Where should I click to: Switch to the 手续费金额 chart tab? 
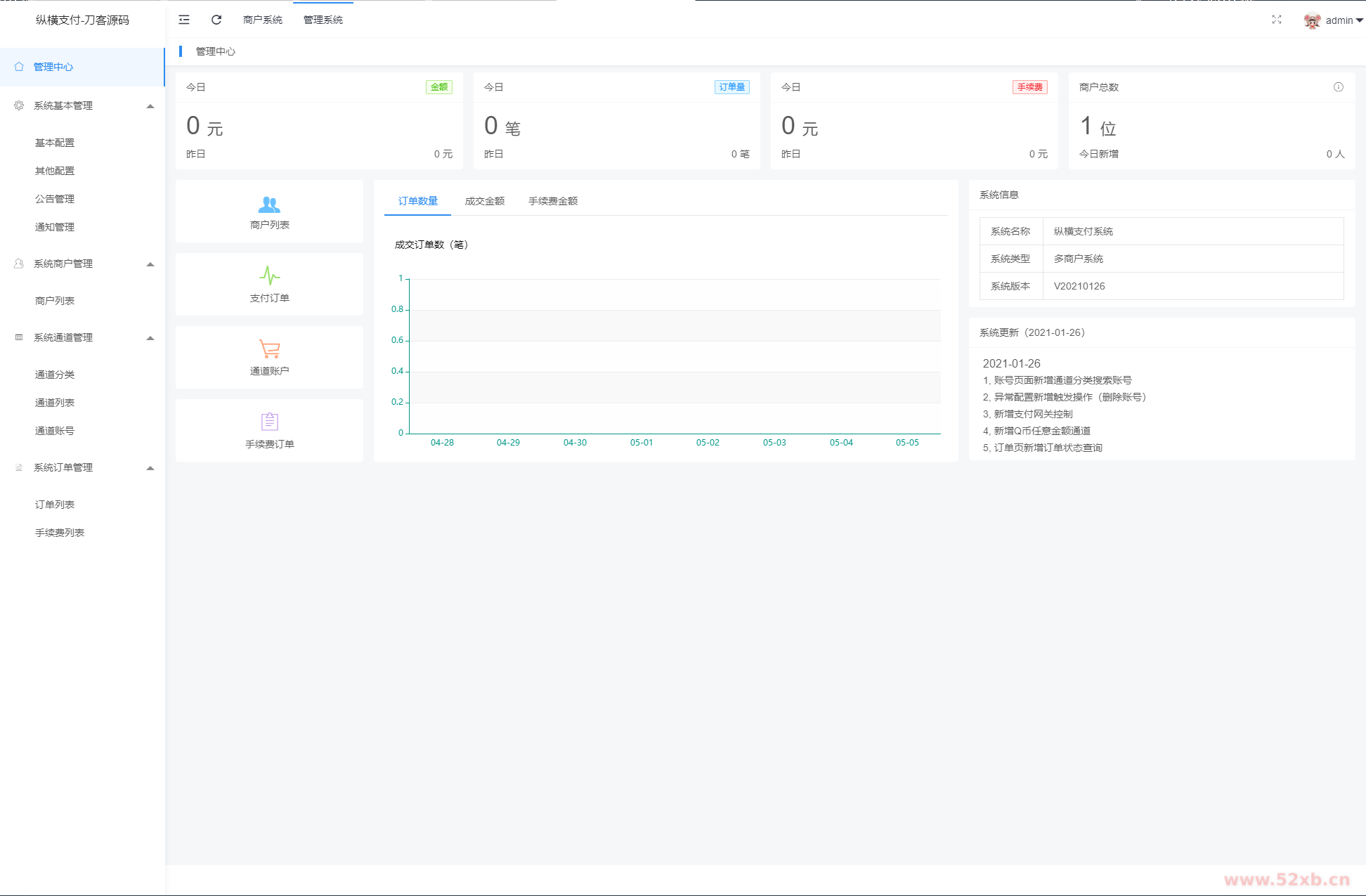click(553, 201)
